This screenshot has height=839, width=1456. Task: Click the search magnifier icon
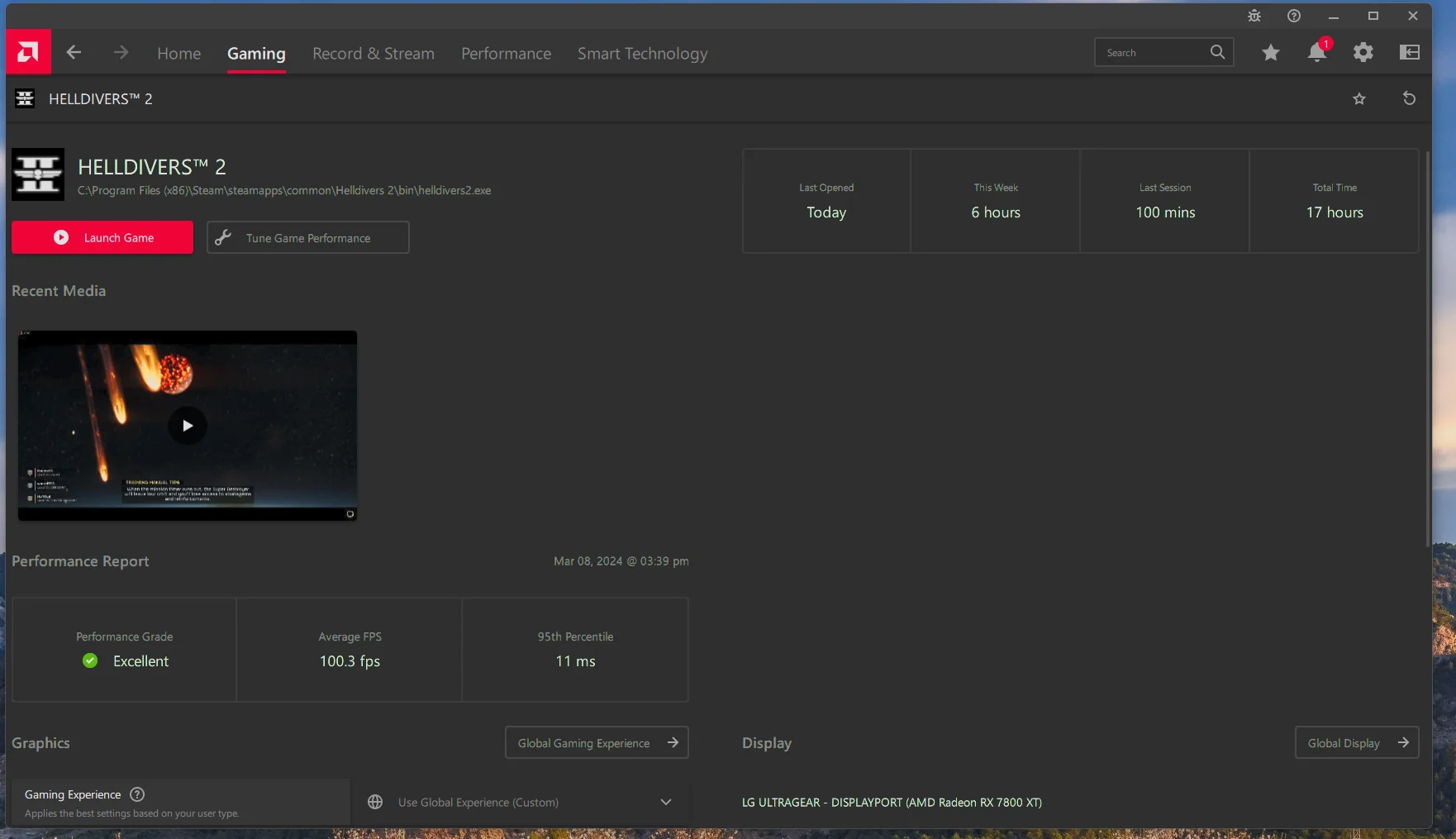point(1217,52)
